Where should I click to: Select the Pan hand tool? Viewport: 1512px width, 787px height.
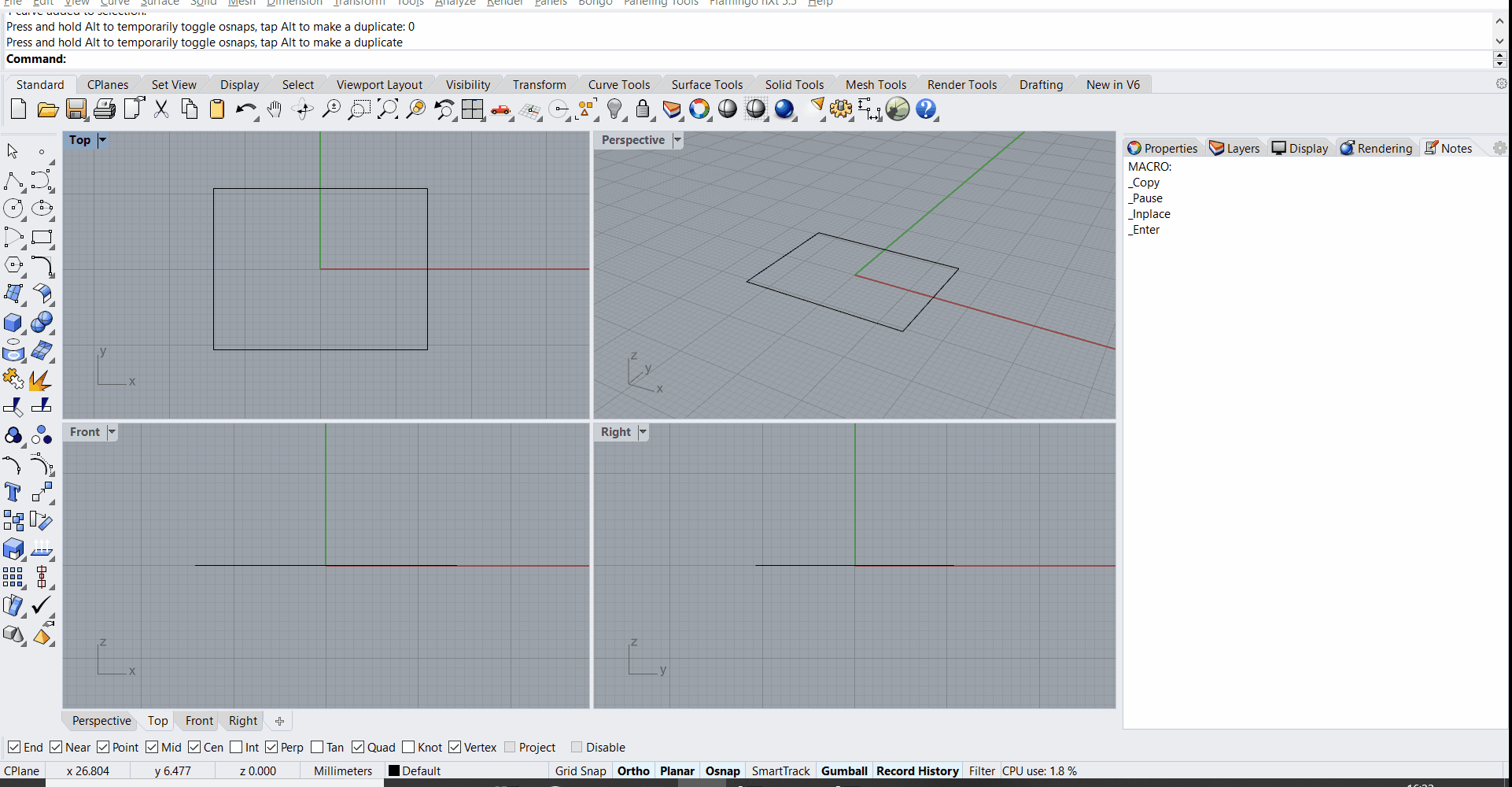[x=275, y=109]
